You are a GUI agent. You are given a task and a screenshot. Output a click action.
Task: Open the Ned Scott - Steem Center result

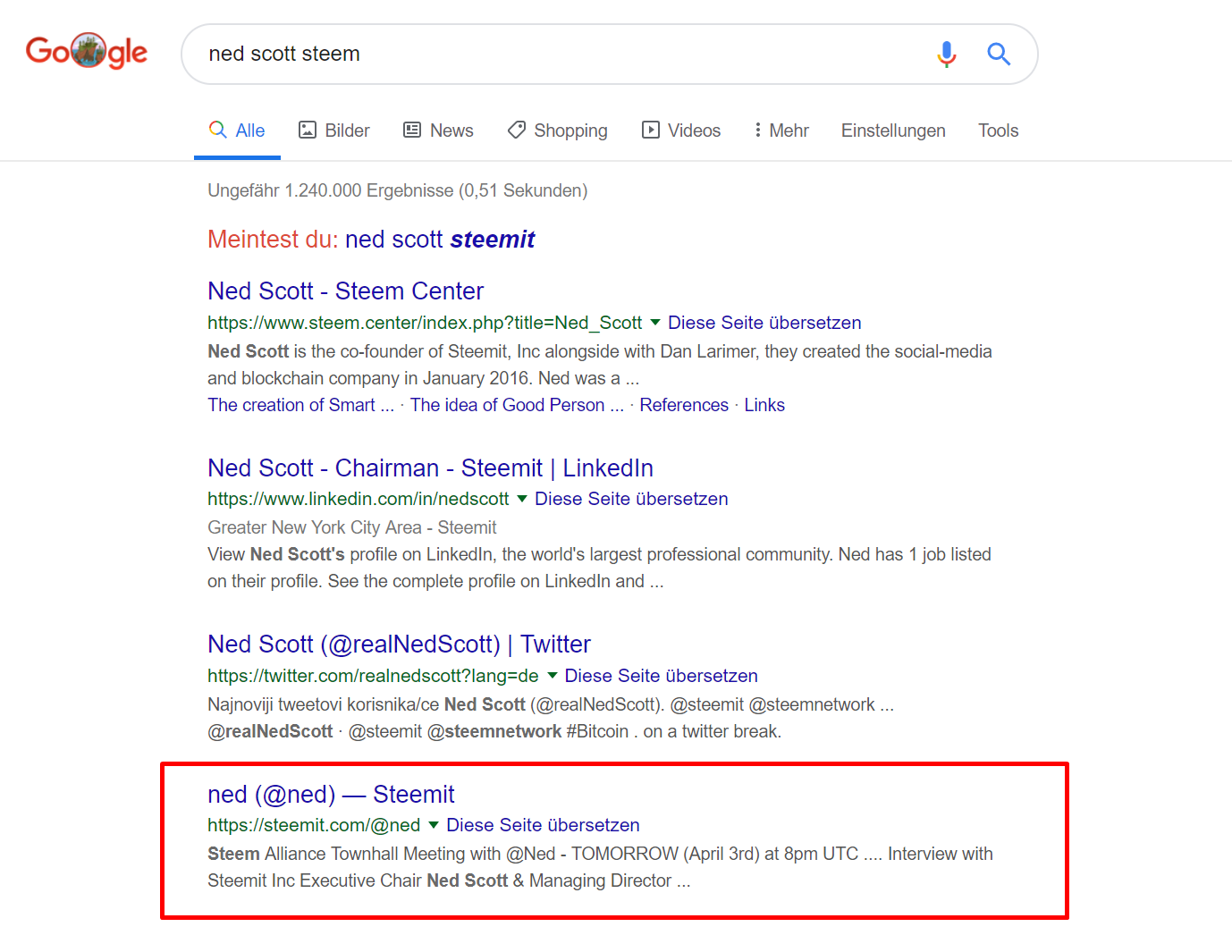coord(345,291)
